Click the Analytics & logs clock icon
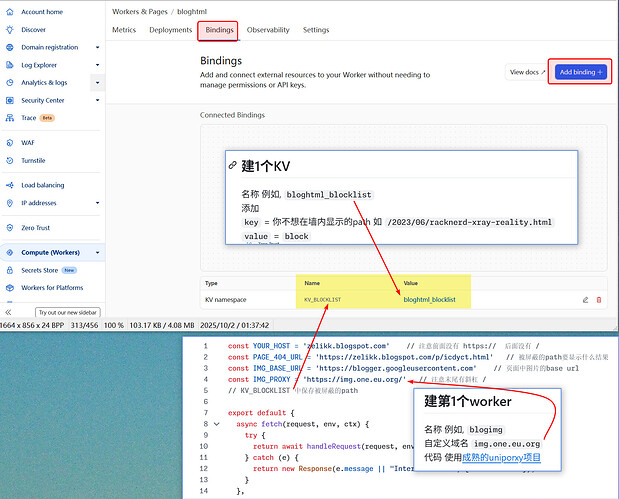This screenshot has width=619, height=499. tap(10, 83)
